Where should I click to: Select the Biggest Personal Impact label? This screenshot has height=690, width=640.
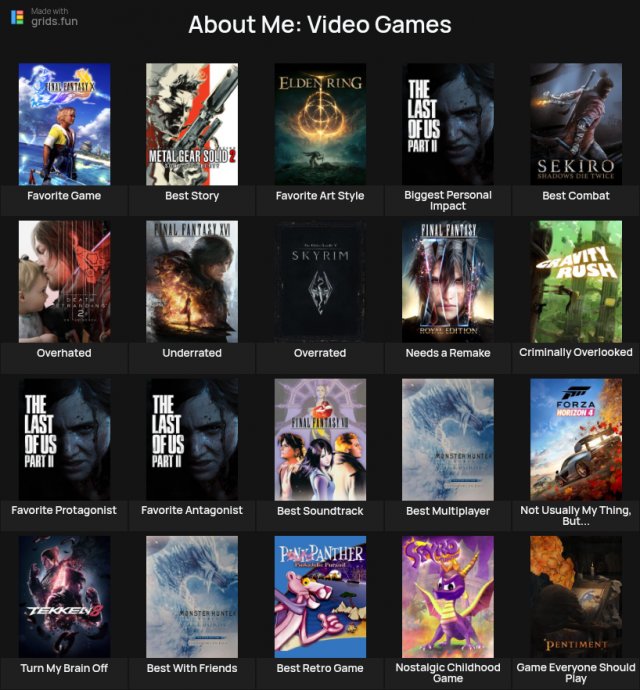coord(448,201)
